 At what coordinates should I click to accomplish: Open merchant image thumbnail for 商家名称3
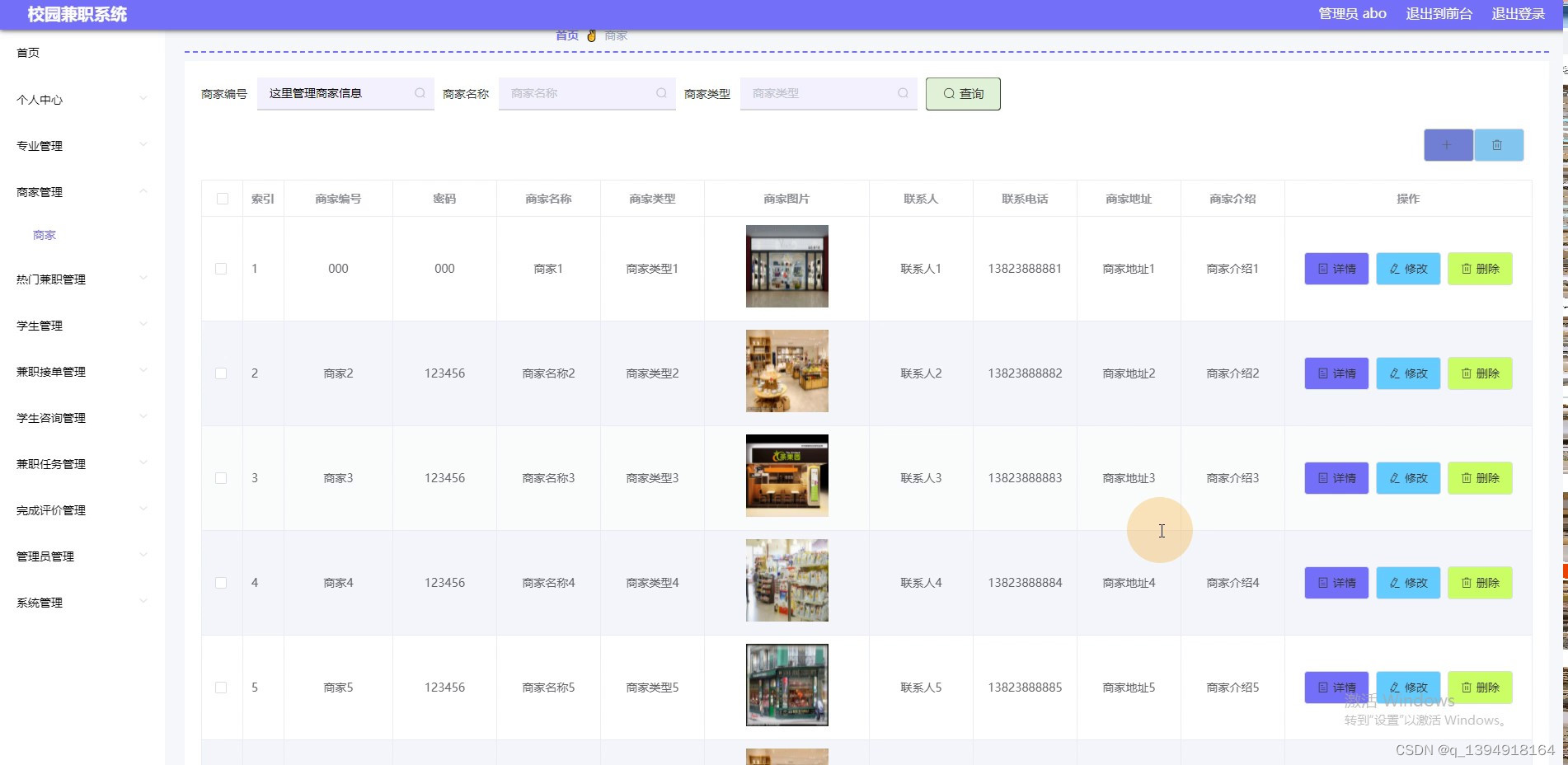tap(787, 476)
